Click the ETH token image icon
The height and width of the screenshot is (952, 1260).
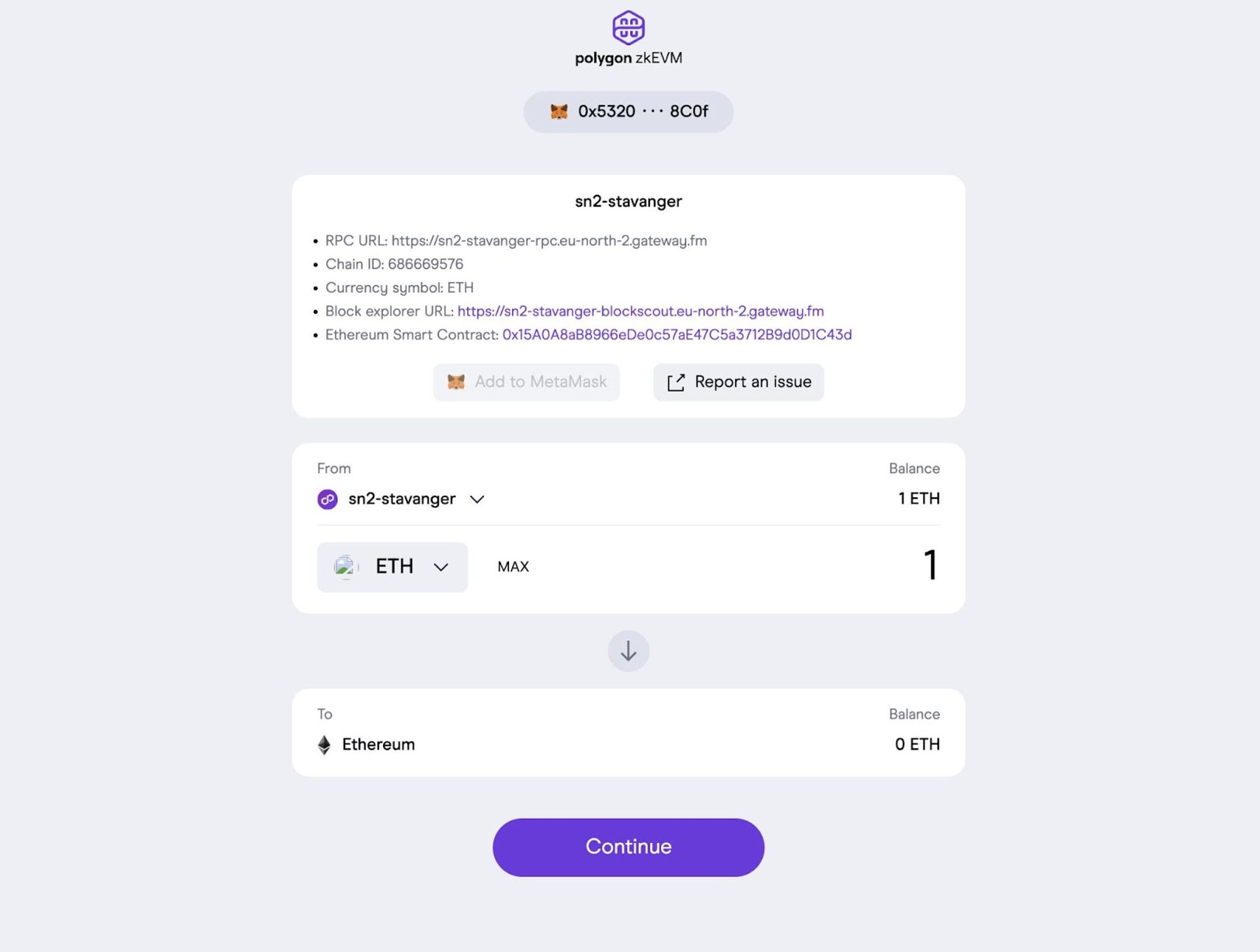pyautogui.click(x=345, y=566)
